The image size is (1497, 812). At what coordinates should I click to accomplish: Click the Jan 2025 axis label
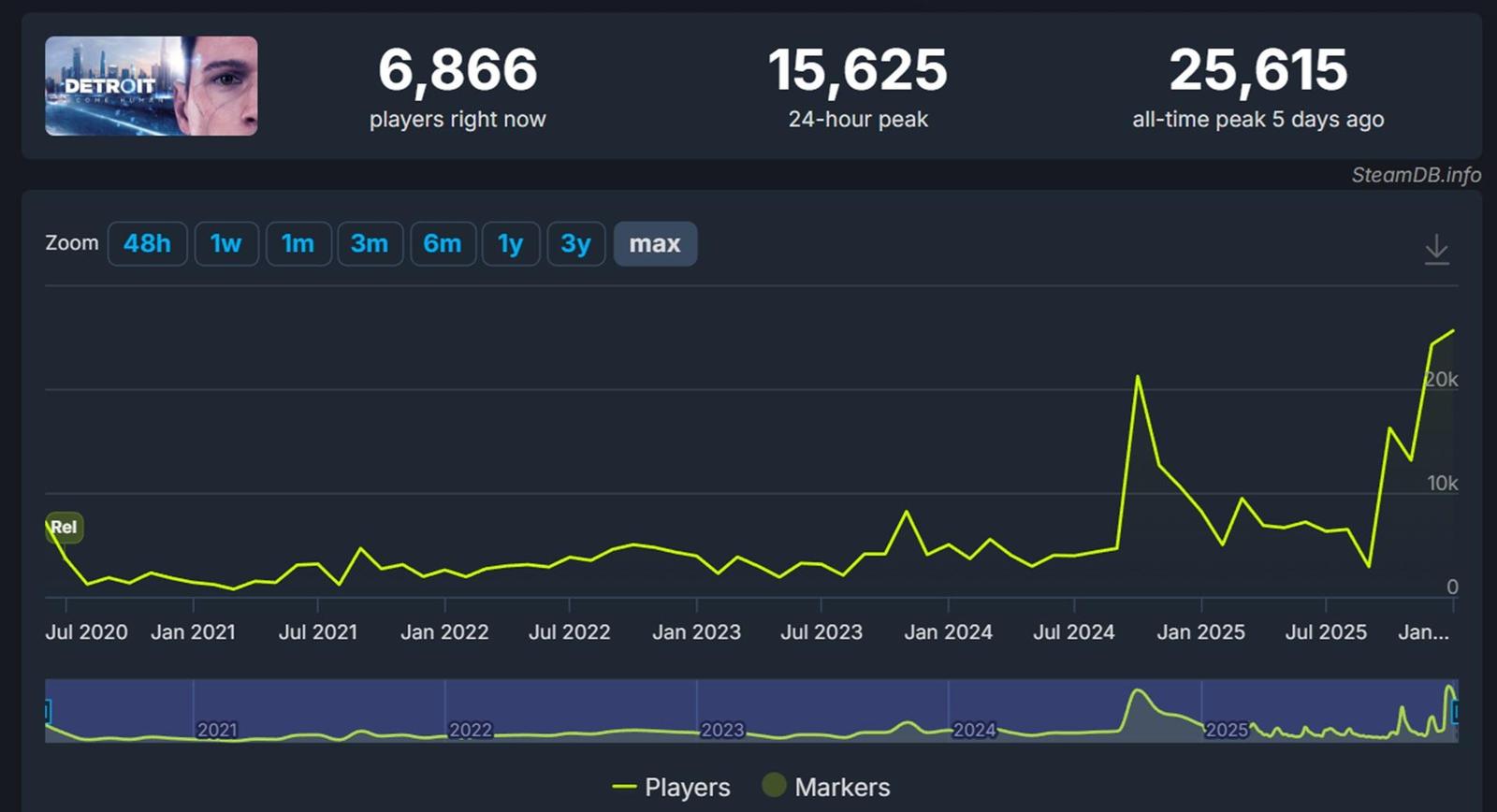coord(1200,632)
